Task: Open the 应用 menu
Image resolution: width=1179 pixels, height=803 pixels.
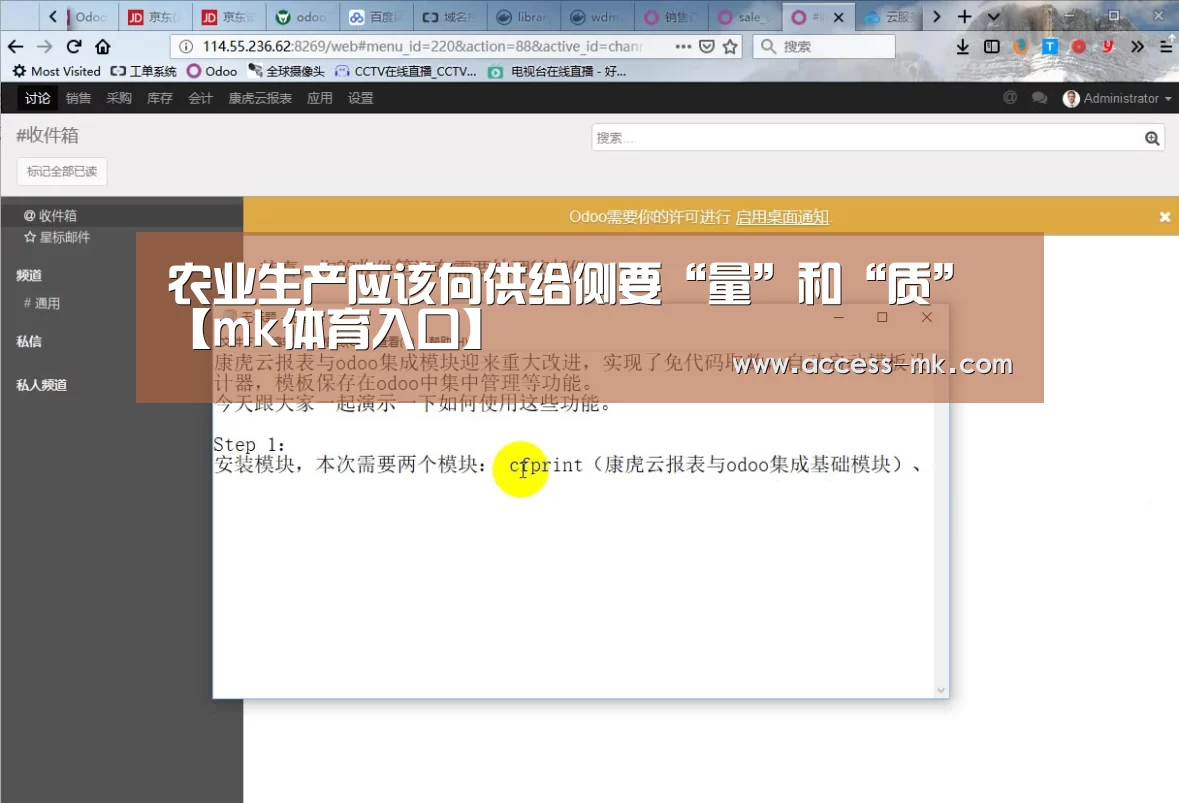Action: (x=320, y=98)
